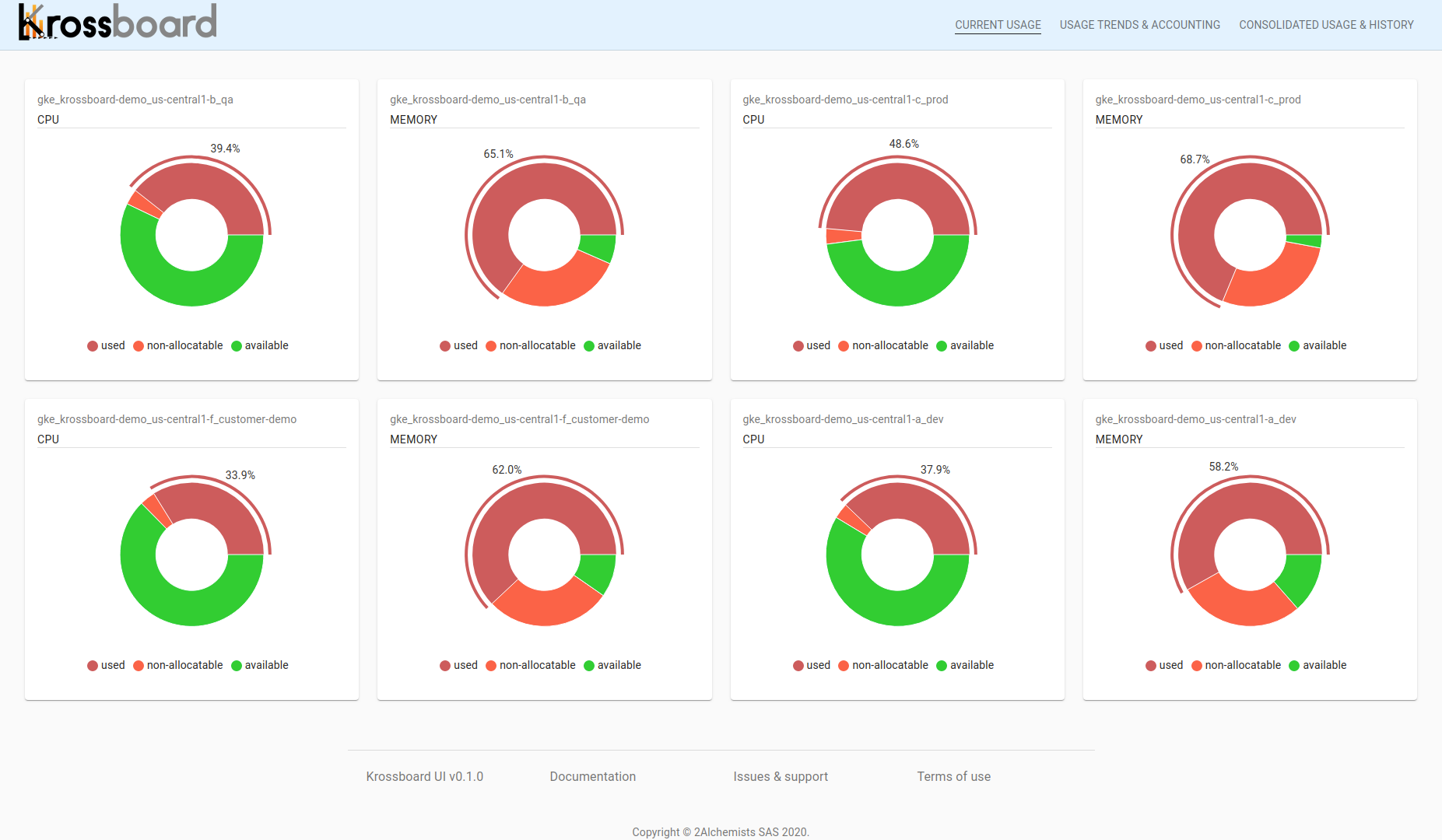This screenshot has width=1442, height=840.
Task: Select the Current Usage tab
Action: pos(998,25)
